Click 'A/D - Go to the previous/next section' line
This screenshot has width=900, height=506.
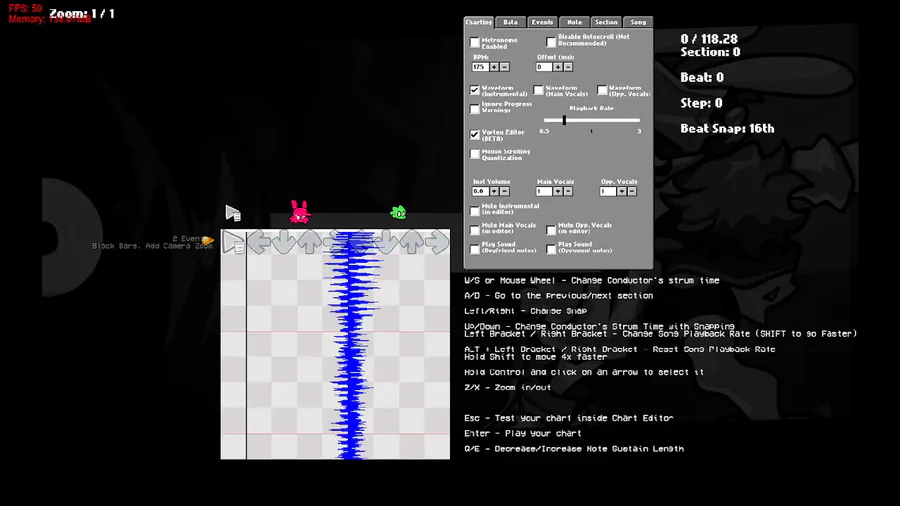[x=558, y=295]
